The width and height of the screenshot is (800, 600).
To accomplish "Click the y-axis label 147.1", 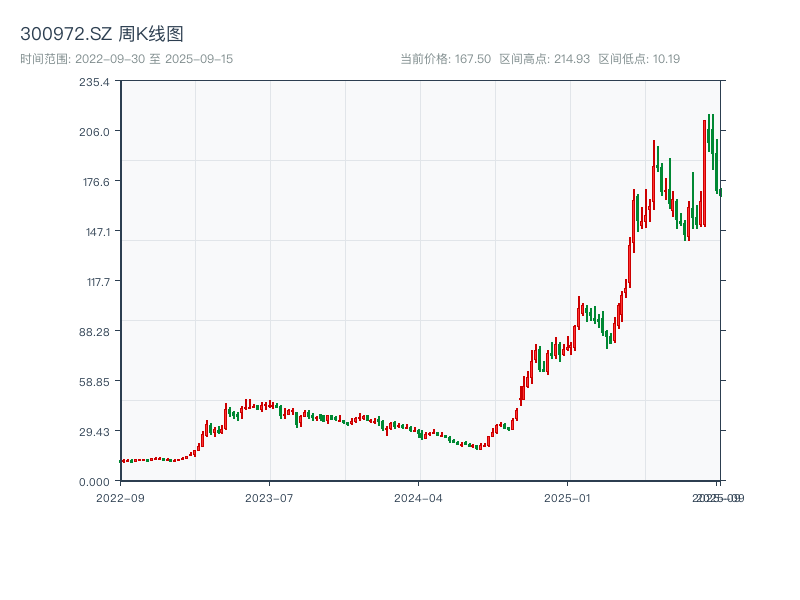I will (x=97, y=232).
